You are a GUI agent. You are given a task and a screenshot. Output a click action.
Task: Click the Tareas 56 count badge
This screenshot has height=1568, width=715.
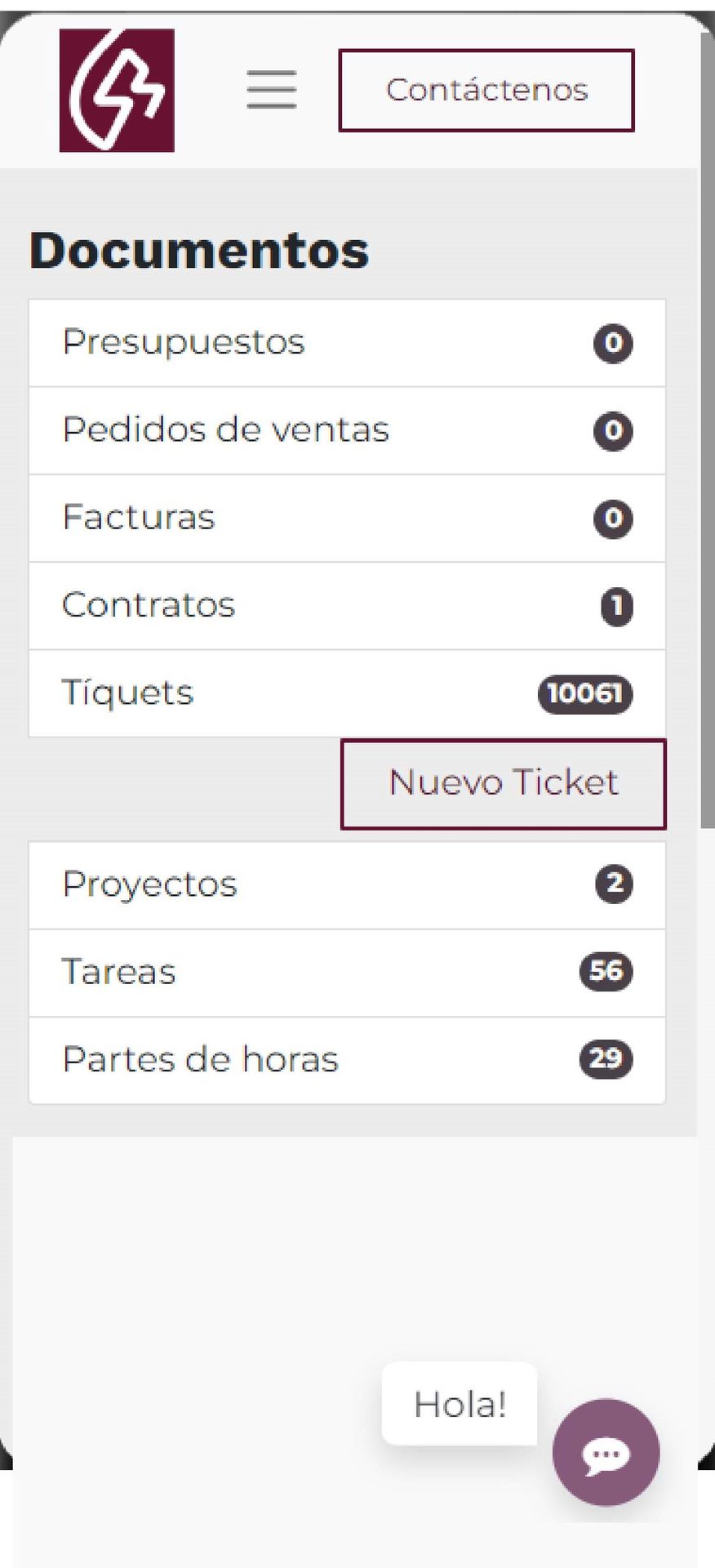coord(606,972)
